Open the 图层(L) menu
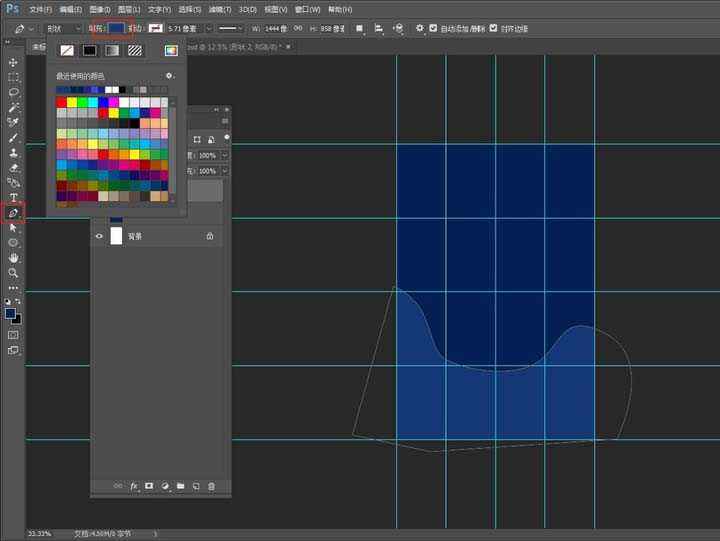Image resolution: width=720 pixels, height=541 pixels. click(130, 9)
